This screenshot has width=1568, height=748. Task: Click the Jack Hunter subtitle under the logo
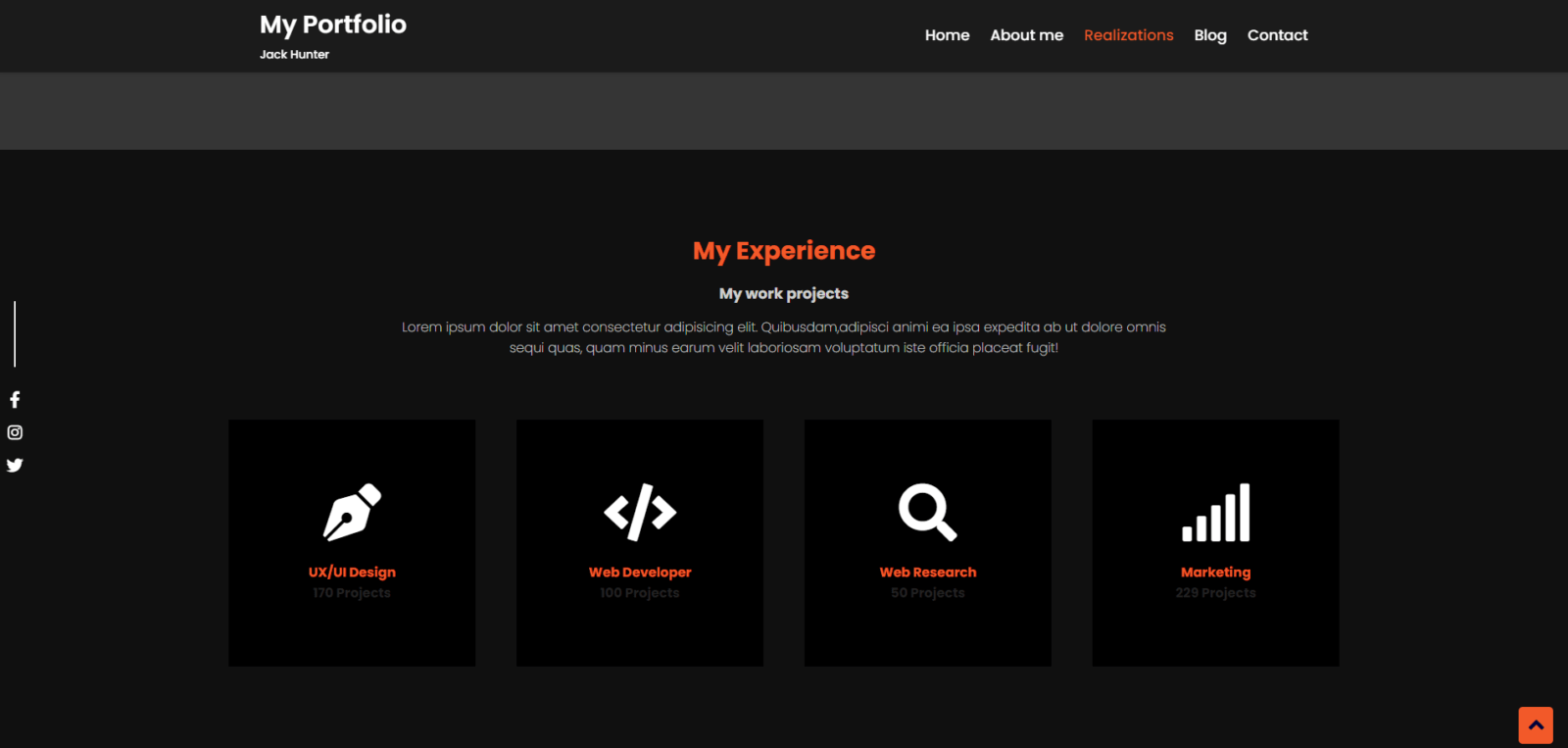294,55
